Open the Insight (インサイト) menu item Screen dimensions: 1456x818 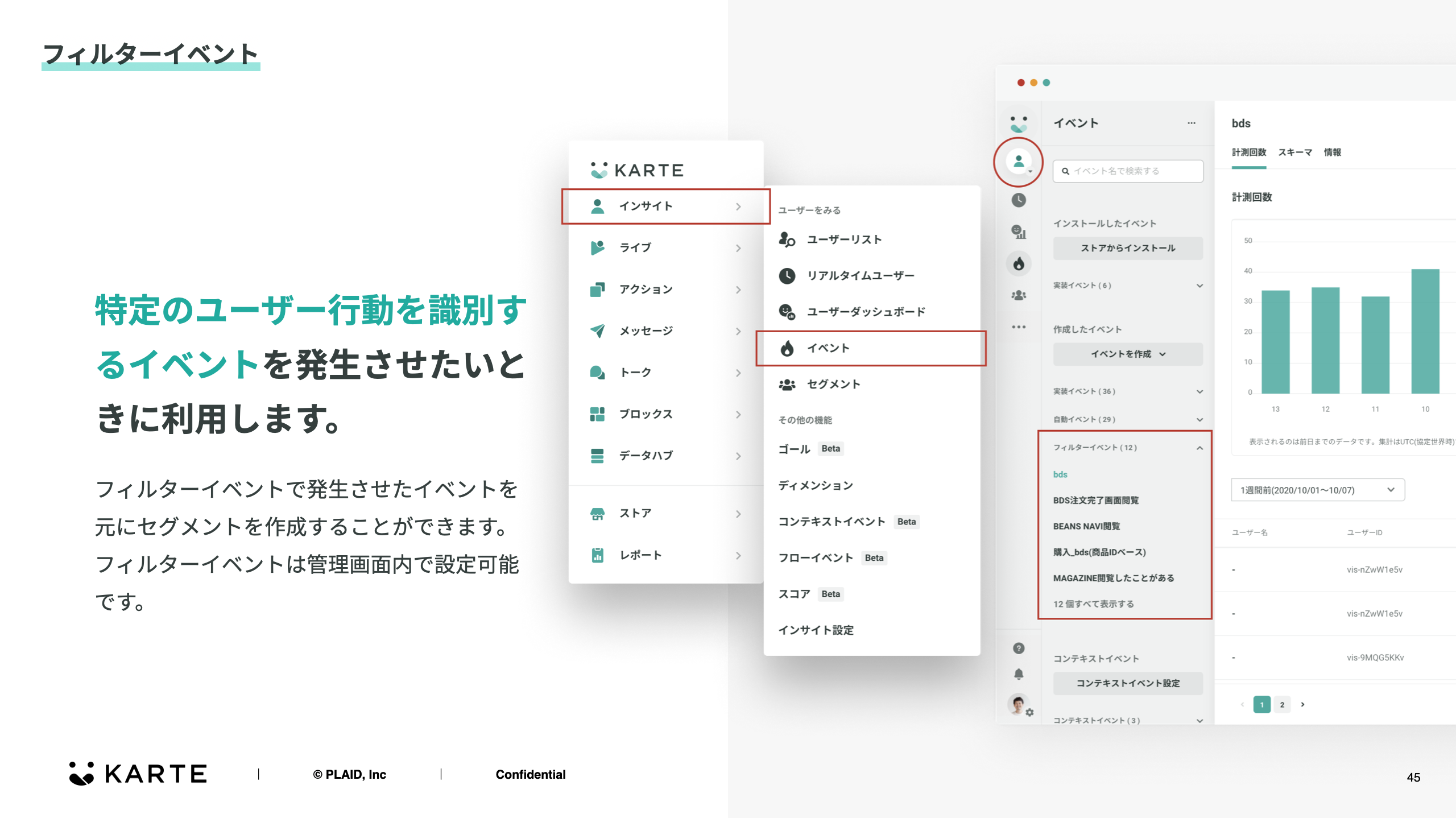665,206
